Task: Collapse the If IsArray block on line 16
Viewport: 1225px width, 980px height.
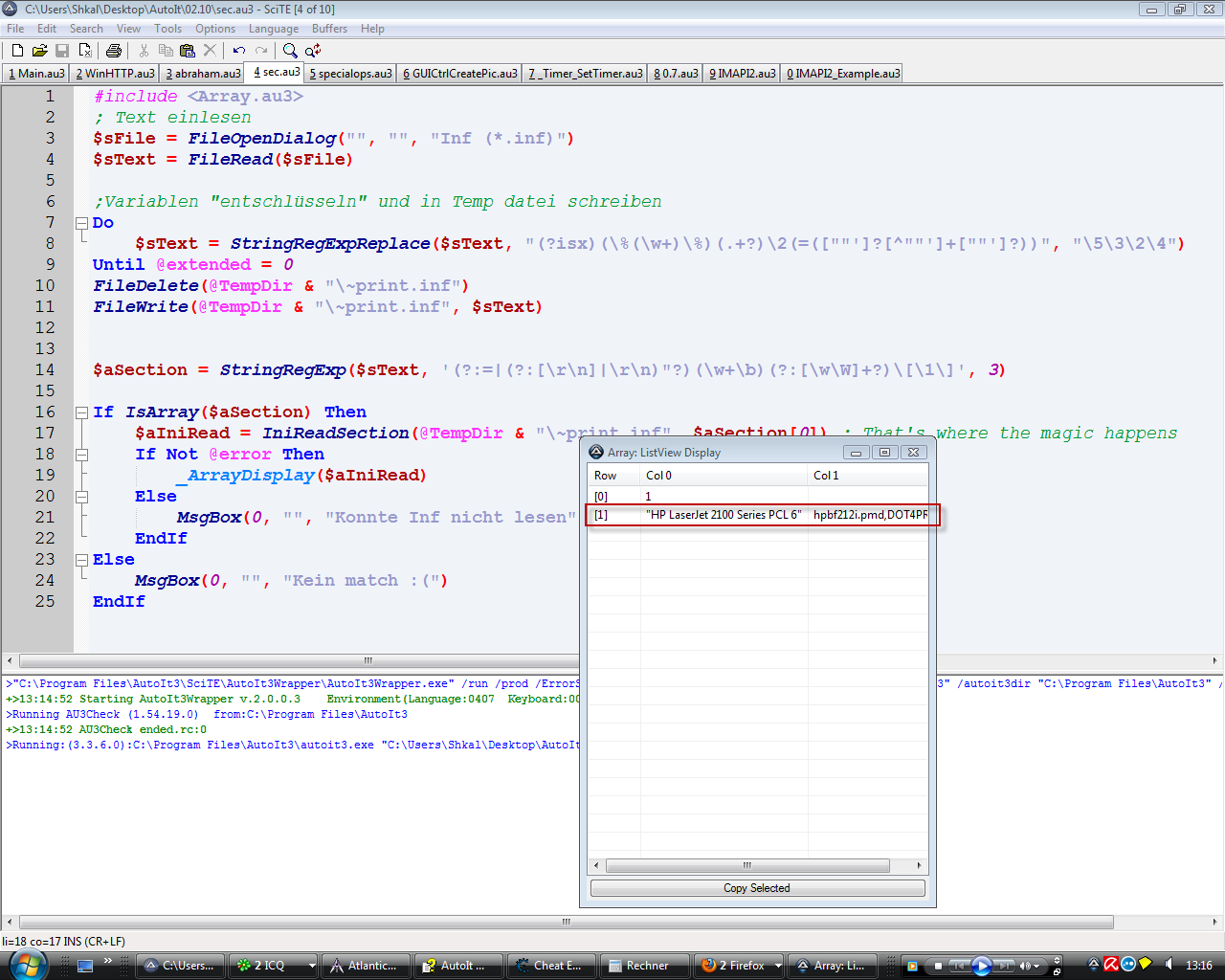Action: [81, 412]
